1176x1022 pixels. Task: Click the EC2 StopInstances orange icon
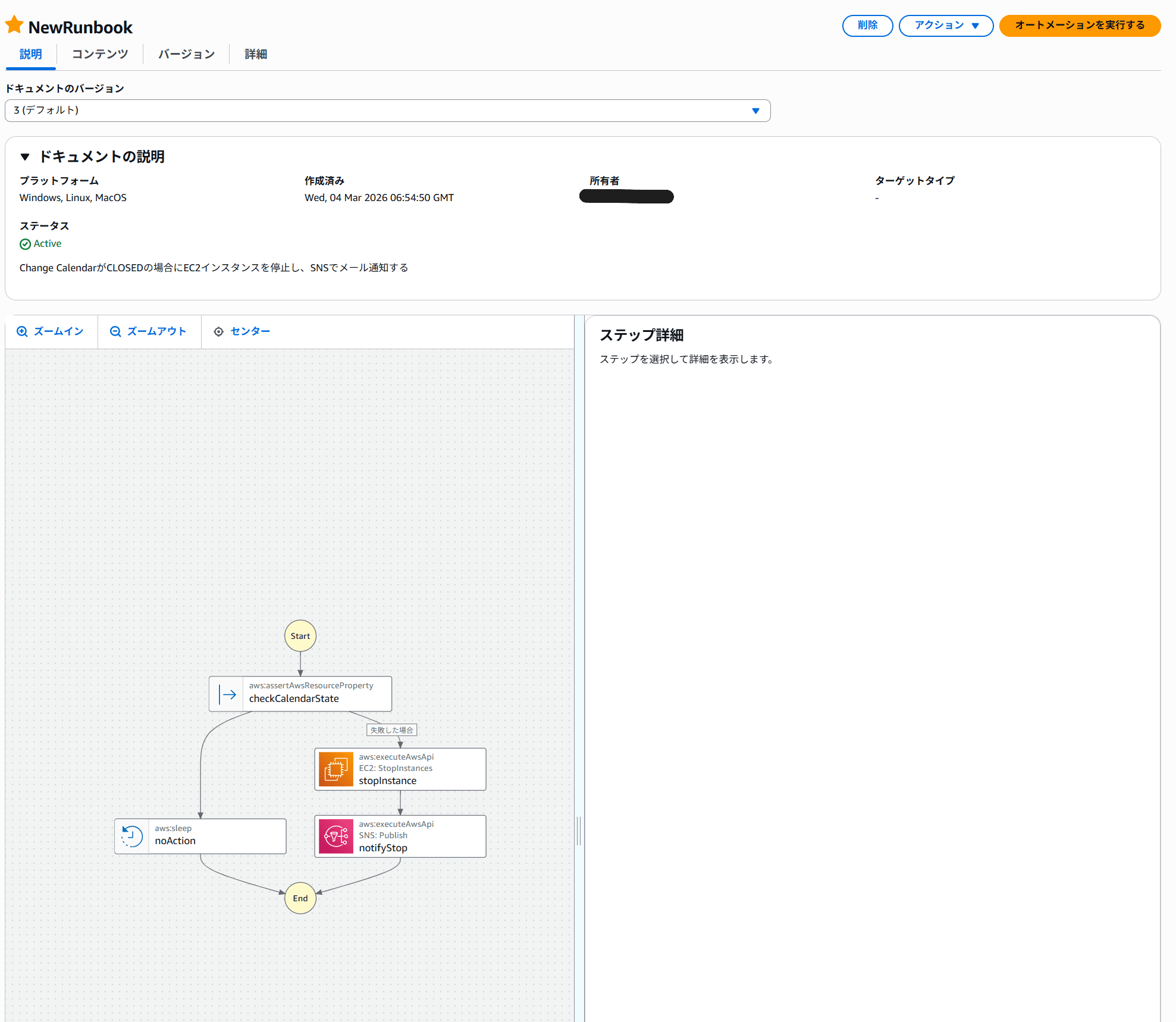tap(335, 769)
